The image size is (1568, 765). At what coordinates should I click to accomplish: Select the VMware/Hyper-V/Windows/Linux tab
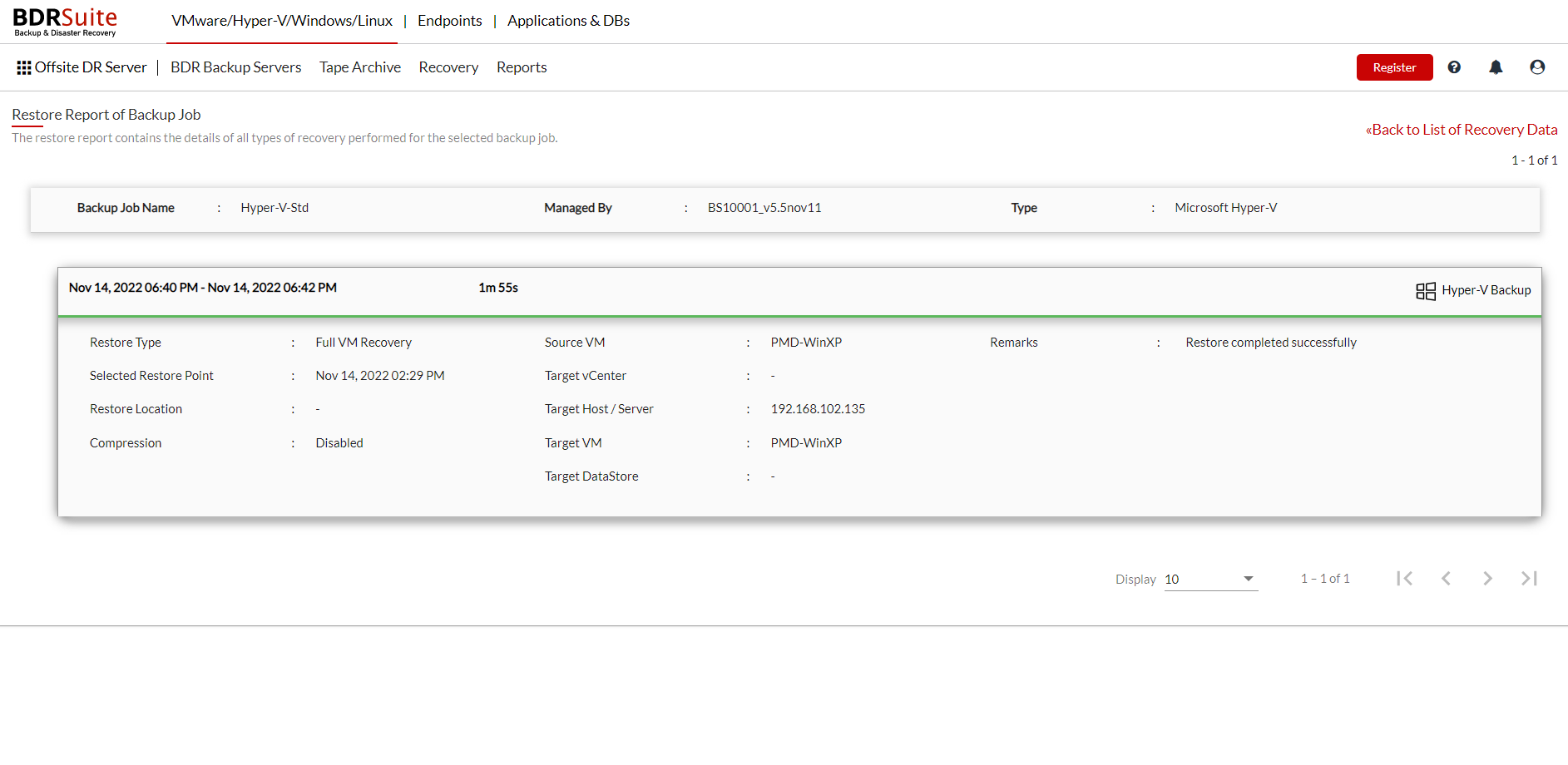[282, 21]
